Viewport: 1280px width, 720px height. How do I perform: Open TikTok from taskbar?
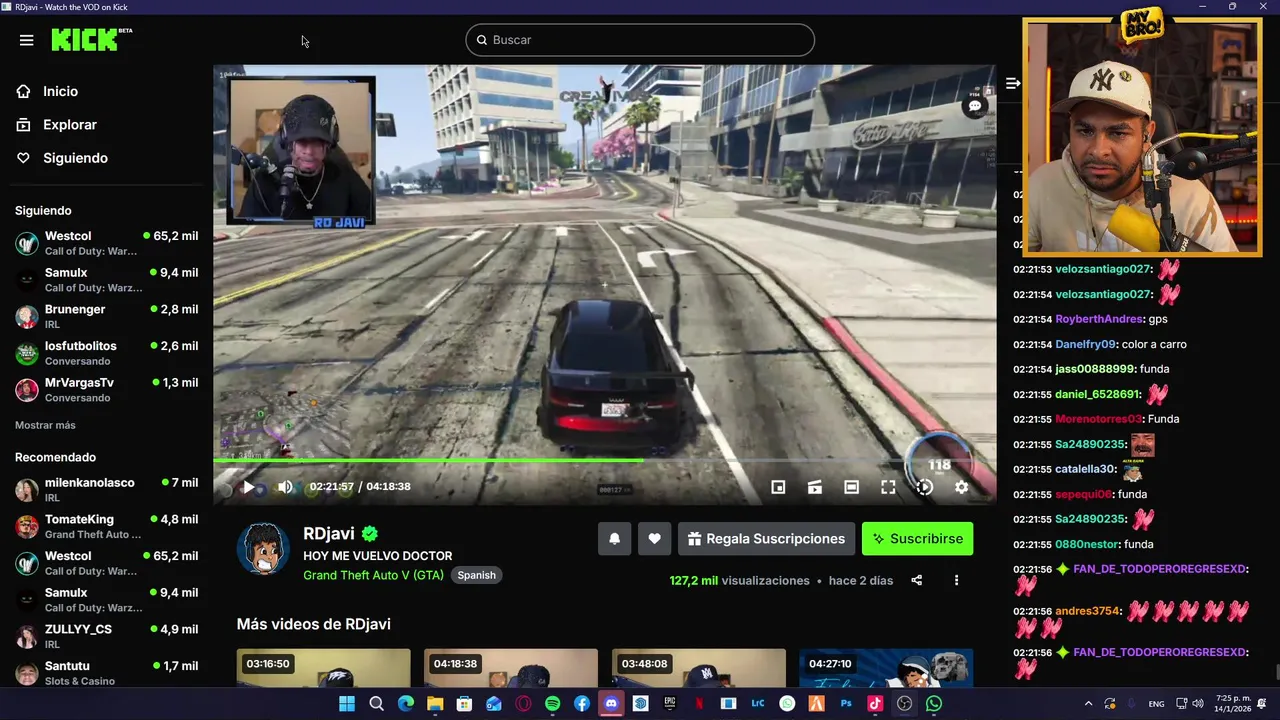(x=875, y=704)
